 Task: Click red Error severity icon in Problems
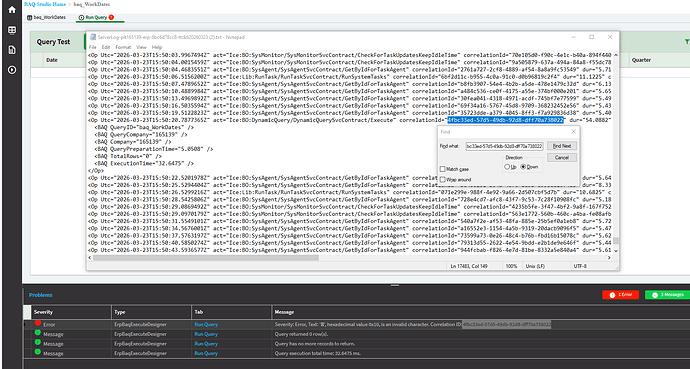(38, 323)
